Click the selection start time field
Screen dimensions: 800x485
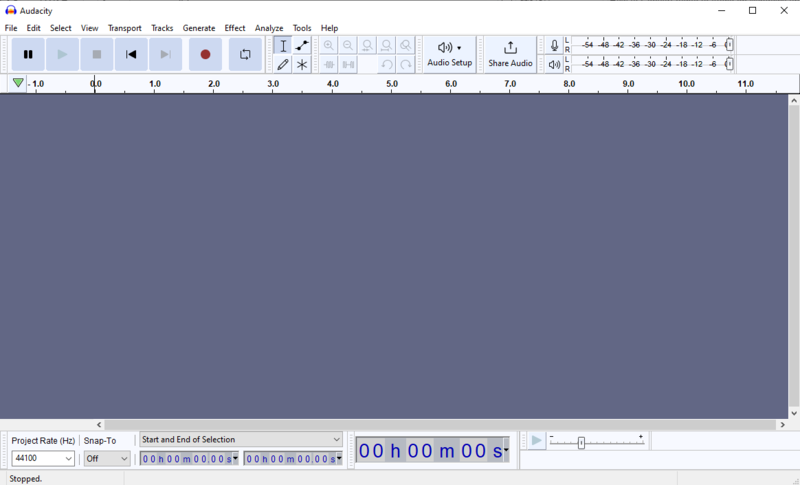pyautogui.click(x=186, y=459)
